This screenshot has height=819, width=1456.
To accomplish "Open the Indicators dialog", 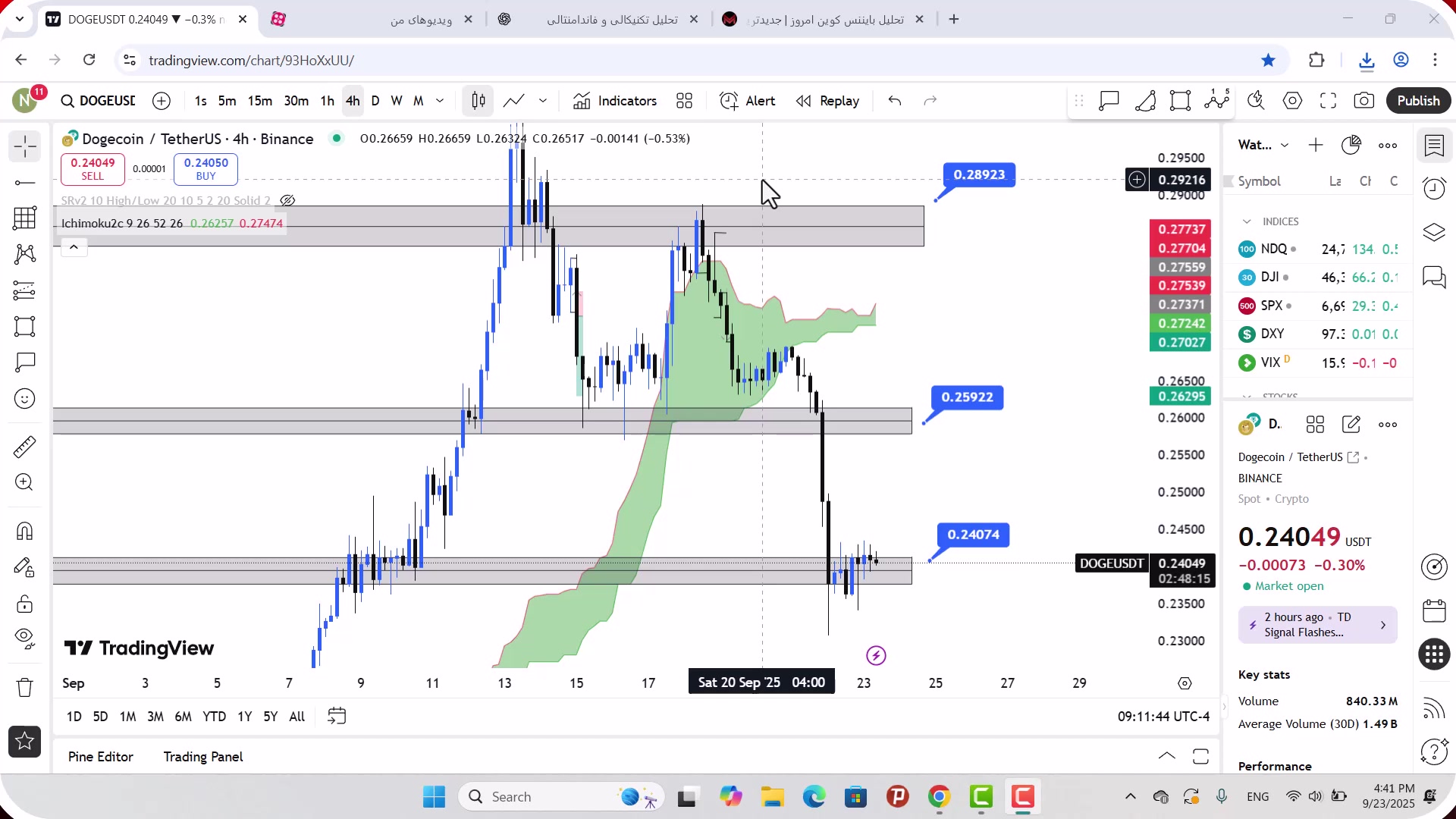I will (615, 101).
